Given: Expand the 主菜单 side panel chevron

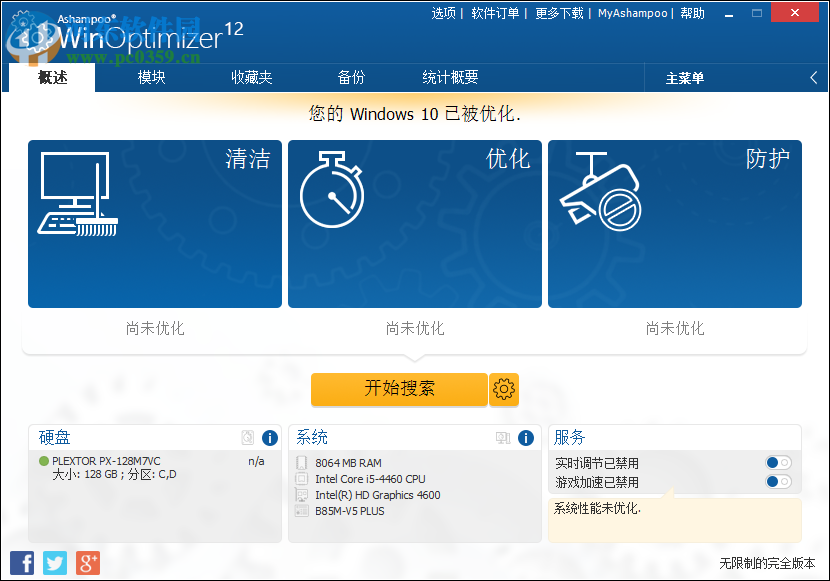Looking at the screenshot, I should click(812, 77).
